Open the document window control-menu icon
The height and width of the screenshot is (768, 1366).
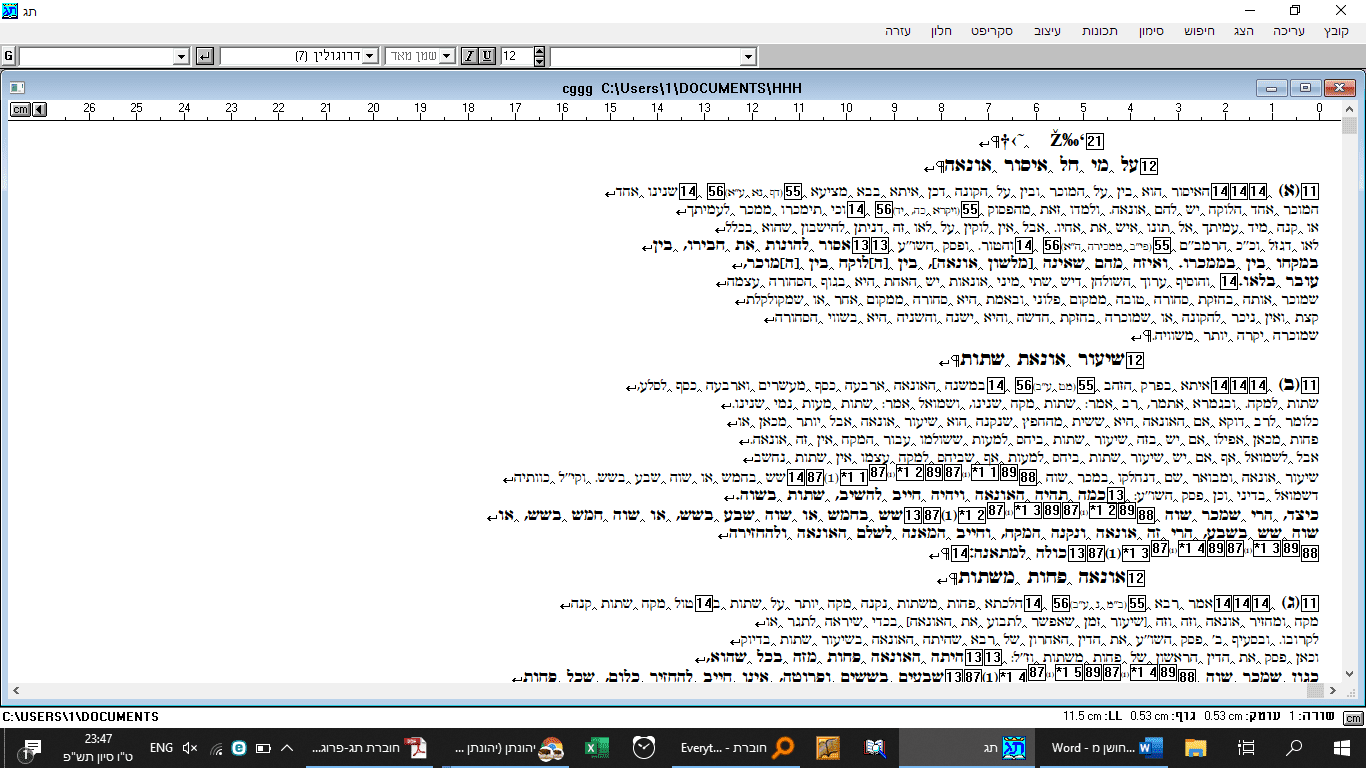(17, 88)
